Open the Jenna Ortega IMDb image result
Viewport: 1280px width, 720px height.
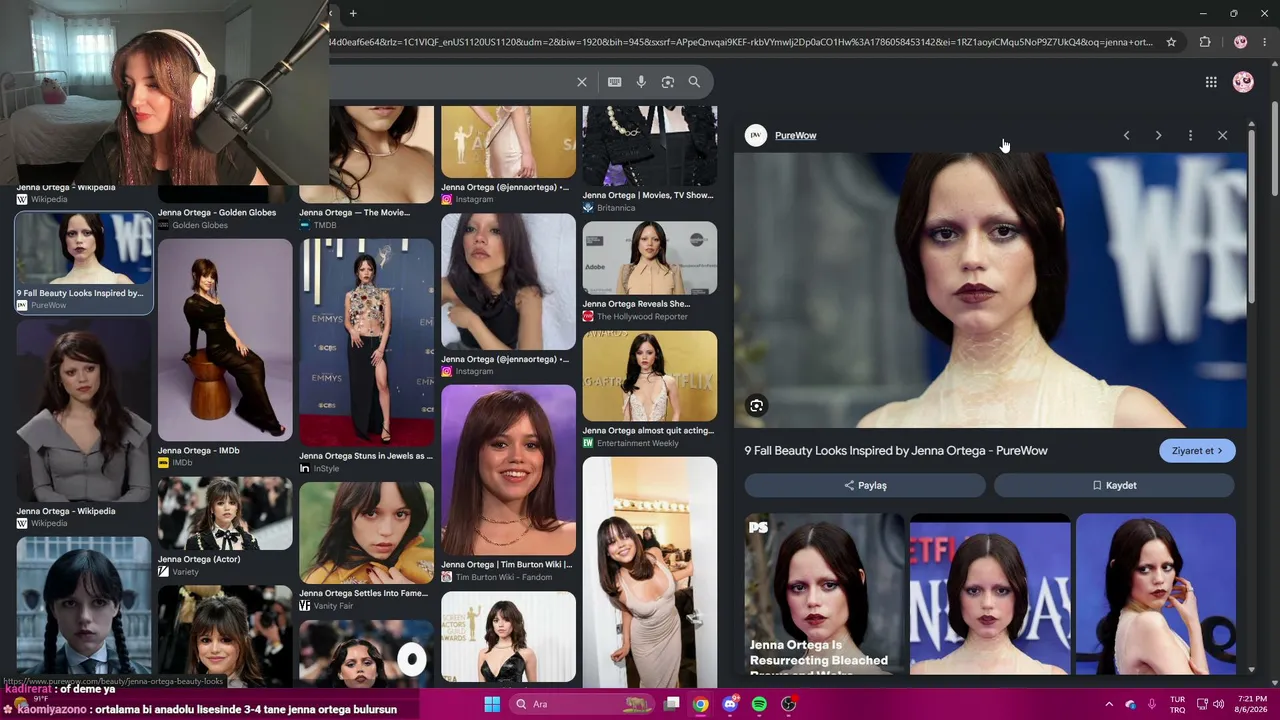coord(225,340)
